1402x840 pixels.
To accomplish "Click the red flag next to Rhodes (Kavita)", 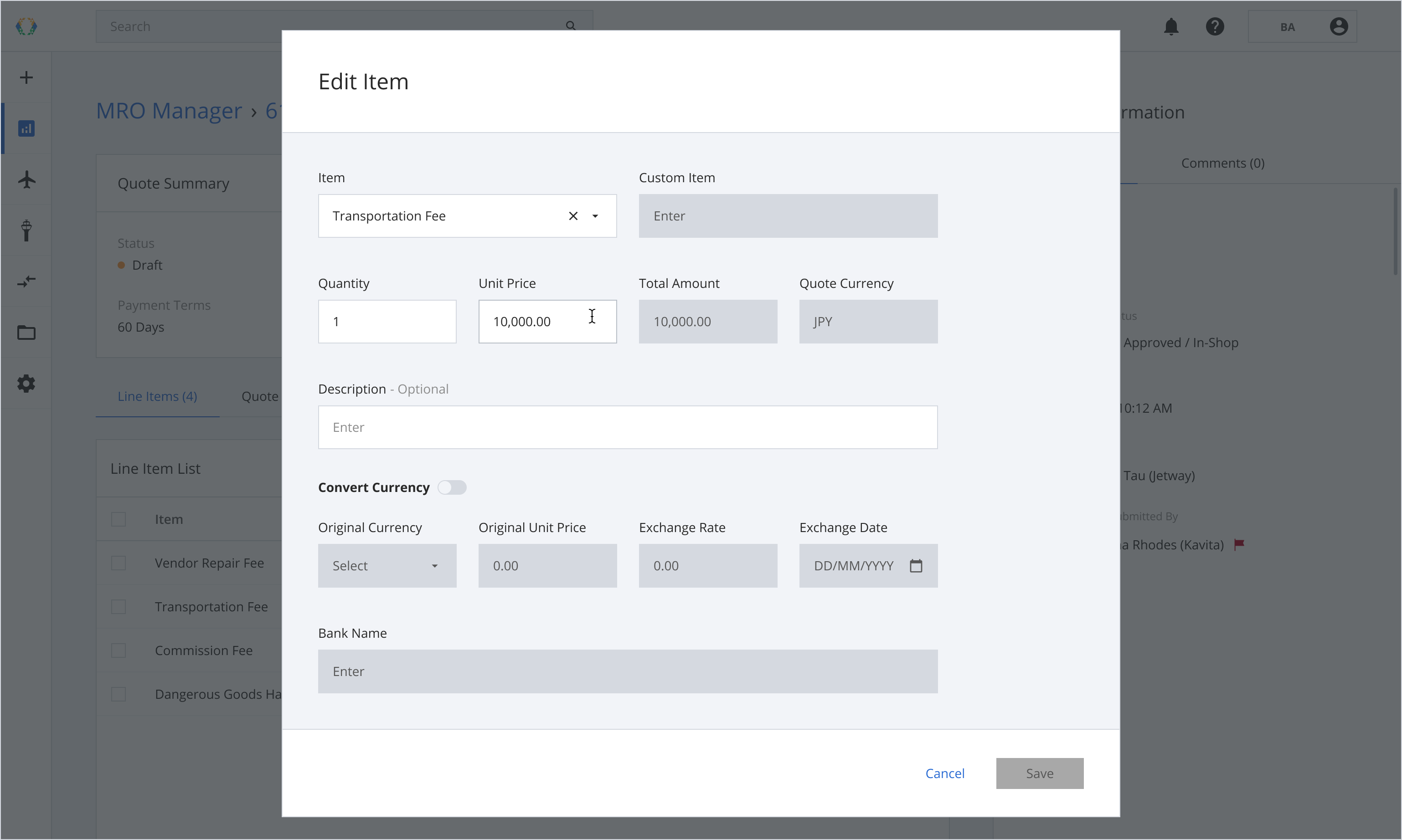I will [1239, 544].
